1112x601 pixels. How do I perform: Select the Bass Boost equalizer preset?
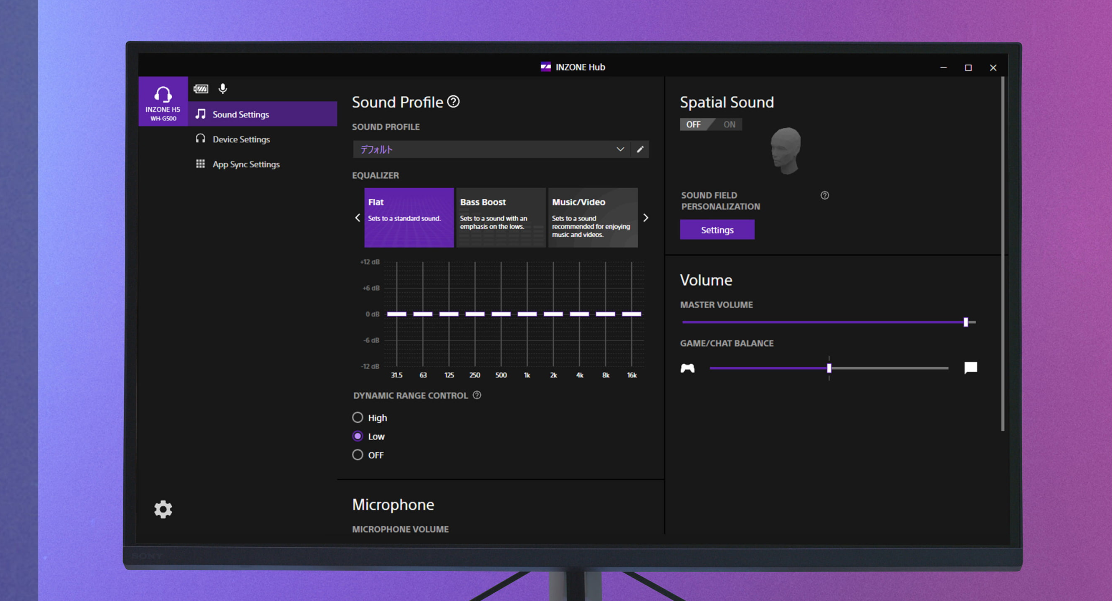coord(501,217)
